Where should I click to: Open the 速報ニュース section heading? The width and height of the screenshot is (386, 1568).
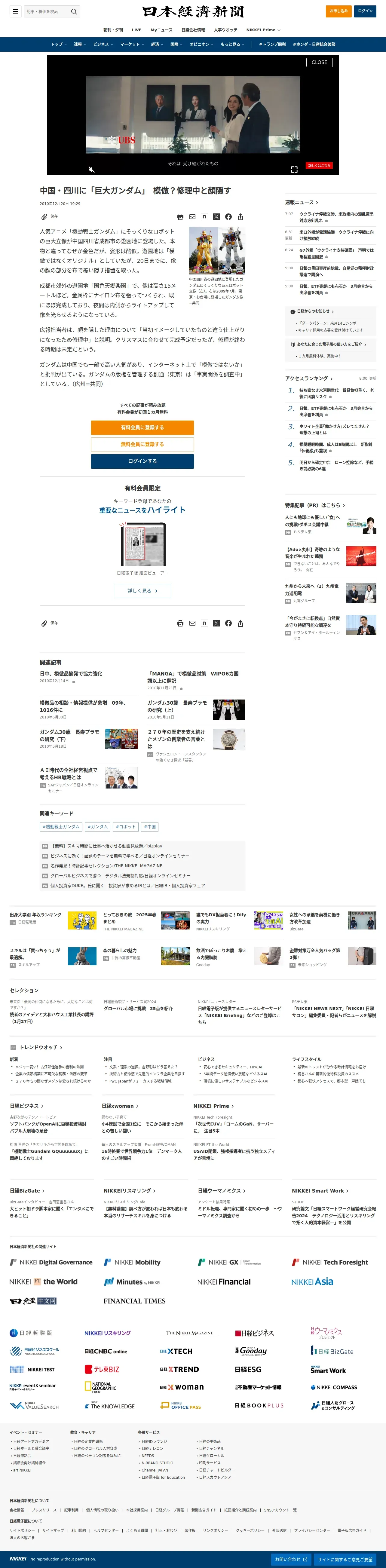coord(301,203)
